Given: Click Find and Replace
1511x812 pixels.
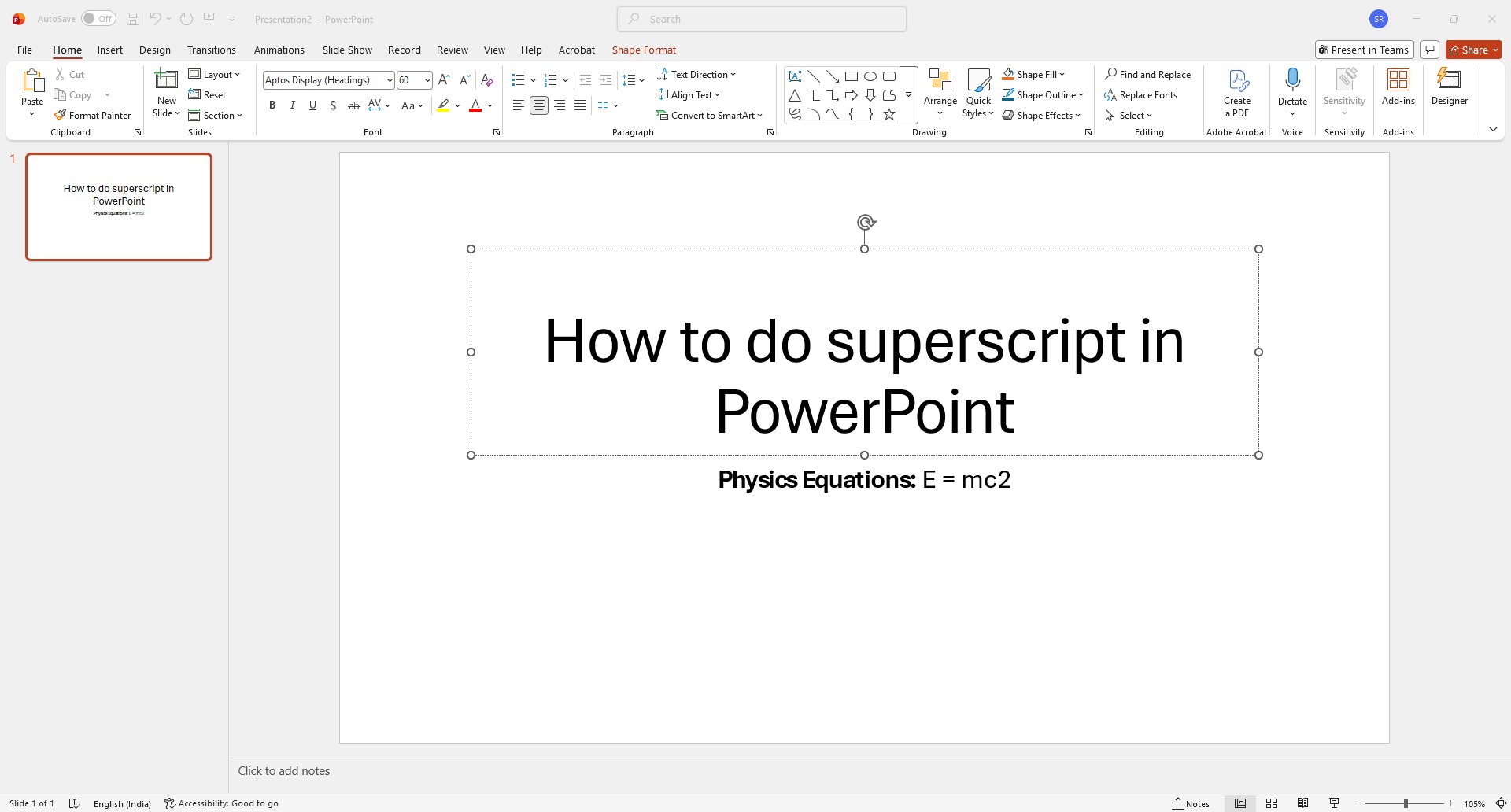Looking at the screenshot, I should tap(1147, 74).
